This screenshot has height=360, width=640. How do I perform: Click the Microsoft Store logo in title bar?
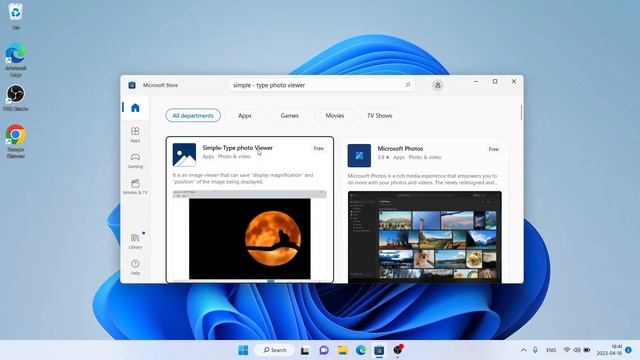click(x=132, y=85)
